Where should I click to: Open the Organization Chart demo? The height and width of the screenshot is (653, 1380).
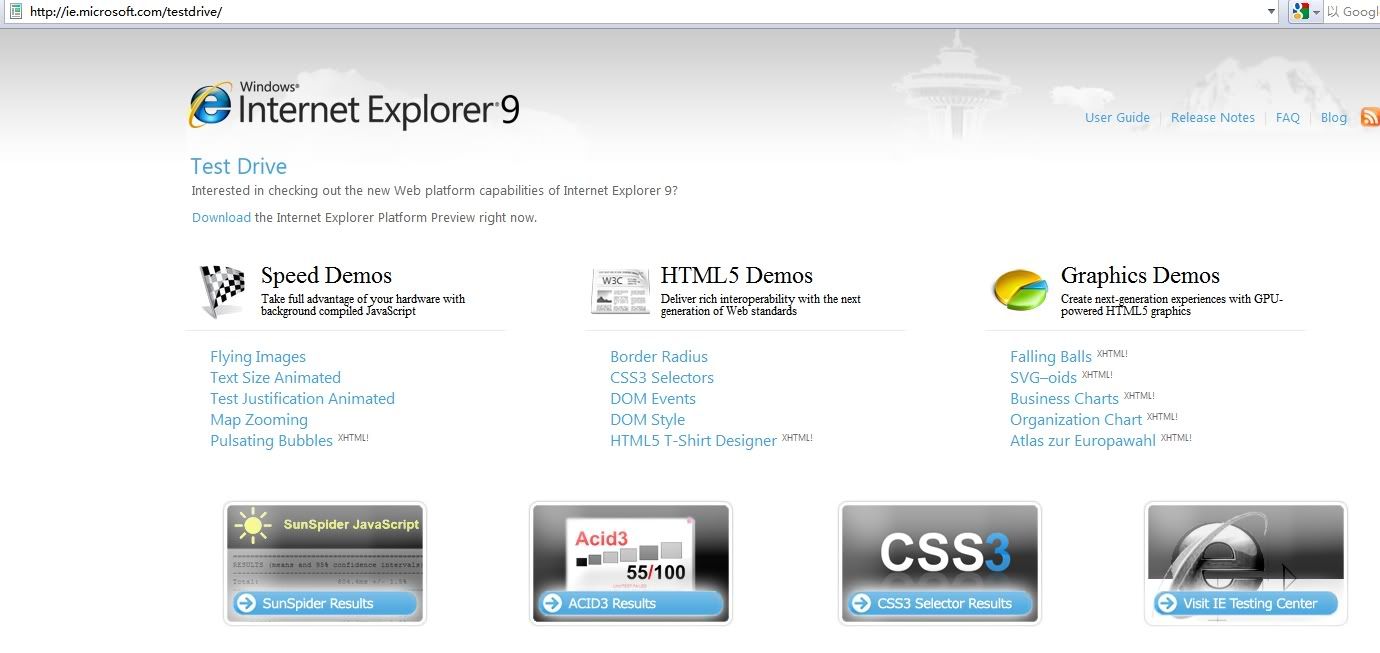tap(1076, 420)
